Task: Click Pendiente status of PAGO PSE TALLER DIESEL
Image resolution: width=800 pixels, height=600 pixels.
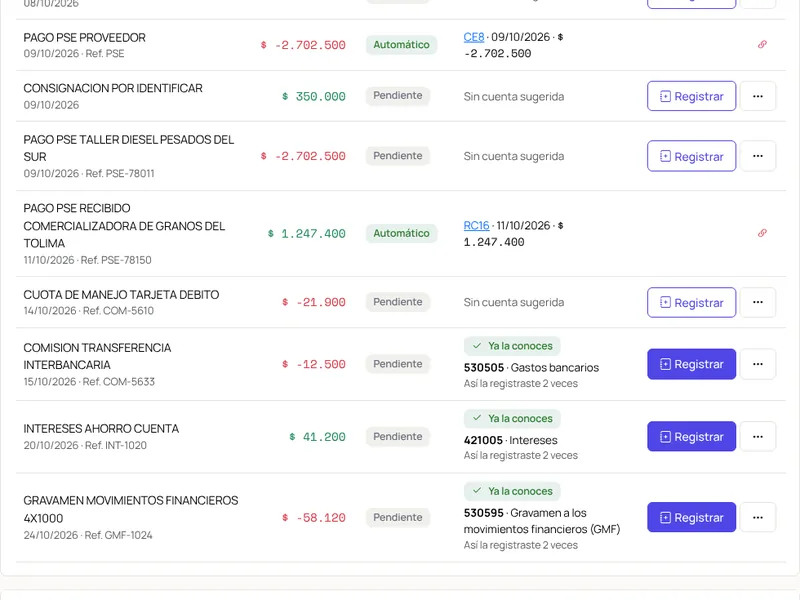Action: (397, 156)
